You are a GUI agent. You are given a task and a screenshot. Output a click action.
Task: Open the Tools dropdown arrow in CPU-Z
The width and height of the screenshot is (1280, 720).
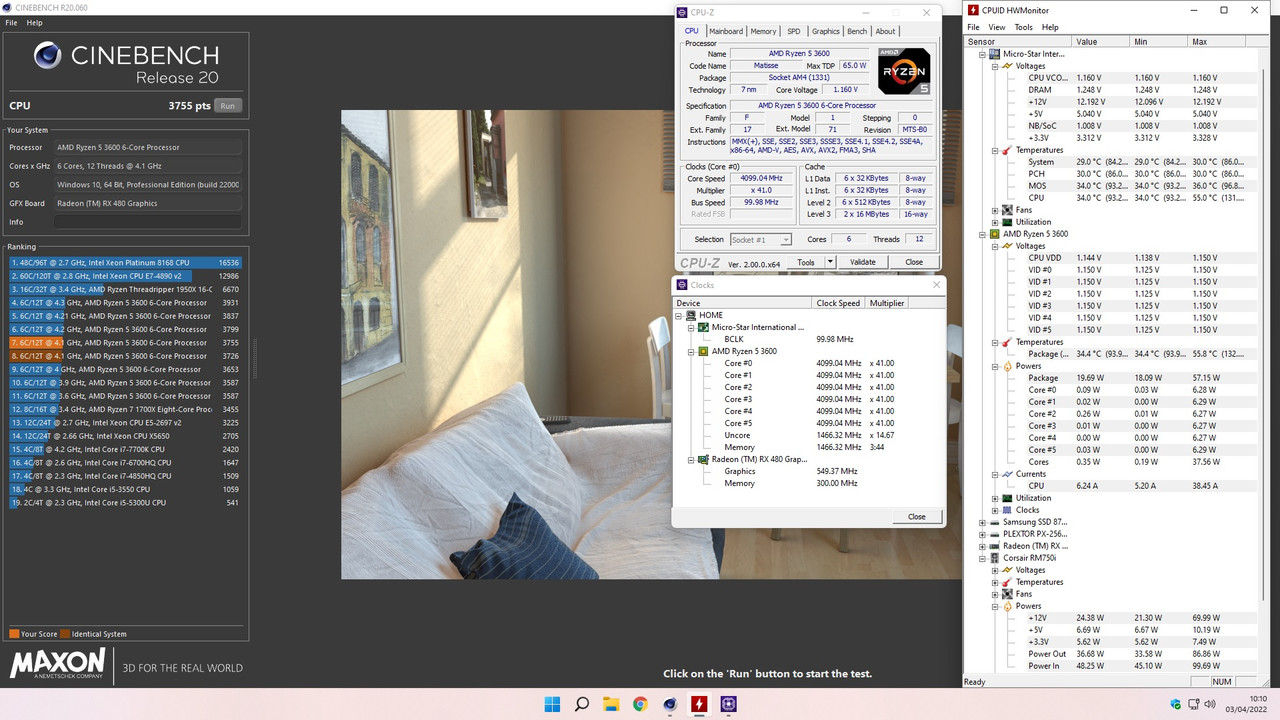[830, 262]
